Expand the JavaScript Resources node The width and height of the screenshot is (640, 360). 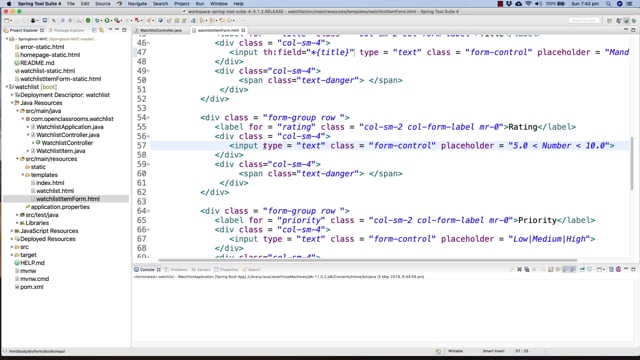(12, 231)
